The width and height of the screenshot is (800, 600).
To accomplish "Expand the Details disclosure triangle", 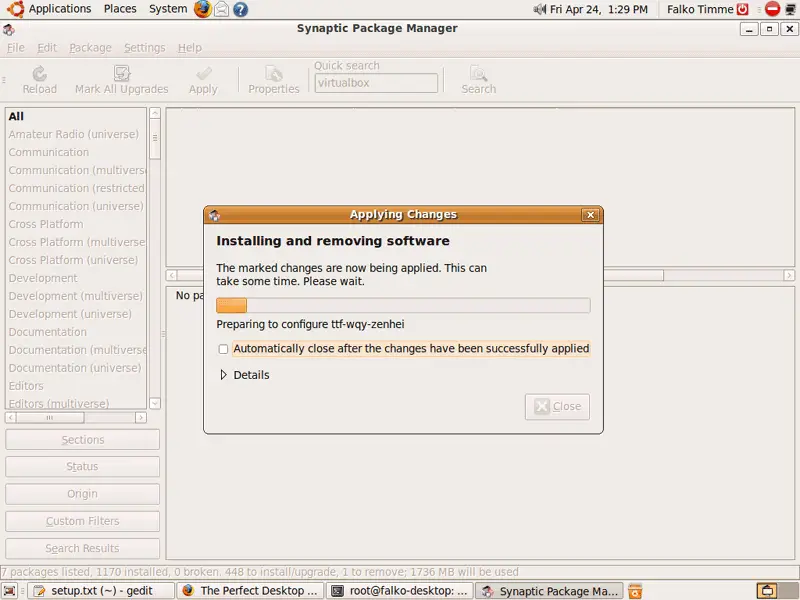I will point(223,375).
